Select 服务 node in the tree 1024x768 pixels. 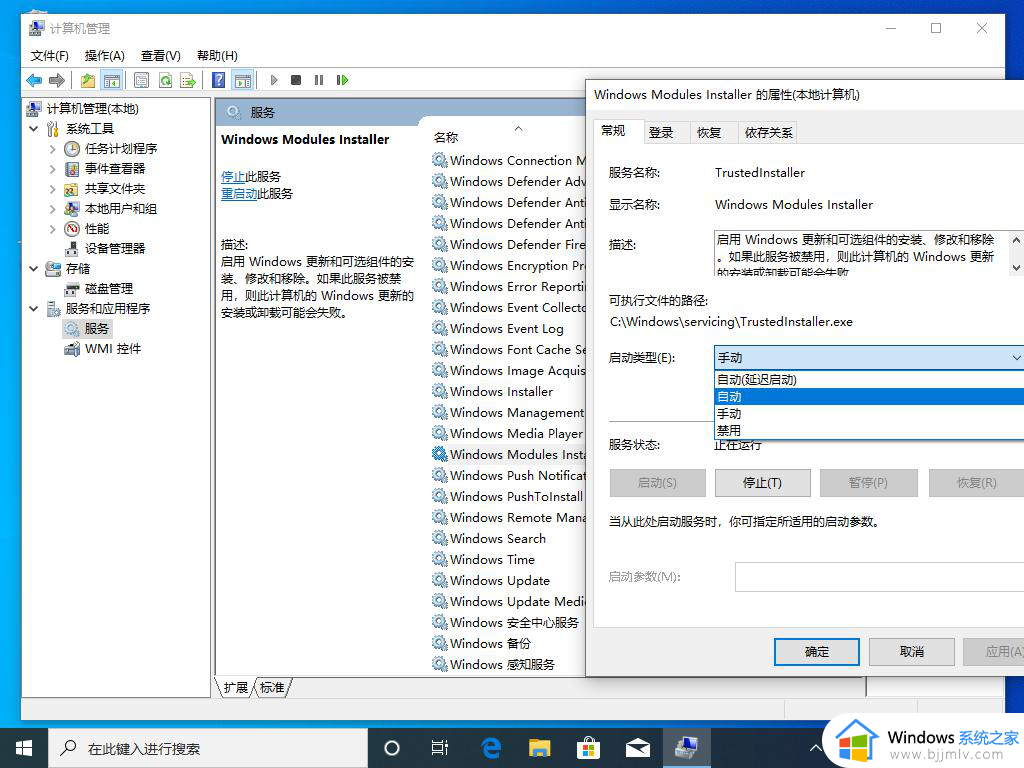(x=96, y=328)
